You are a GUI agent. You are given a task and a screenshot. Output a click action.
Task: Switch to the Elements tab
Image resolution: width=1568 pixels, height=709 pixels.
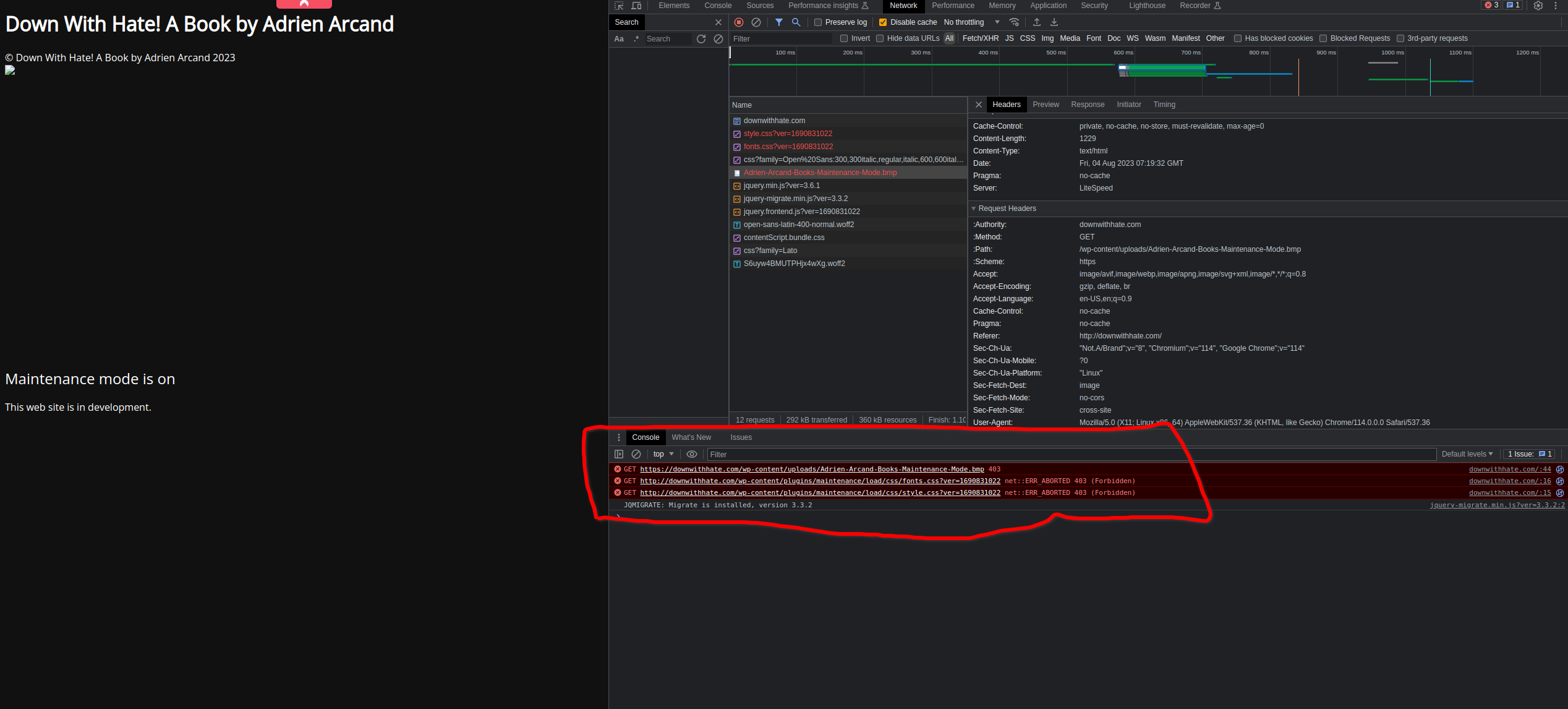click(x=674, y=6)
